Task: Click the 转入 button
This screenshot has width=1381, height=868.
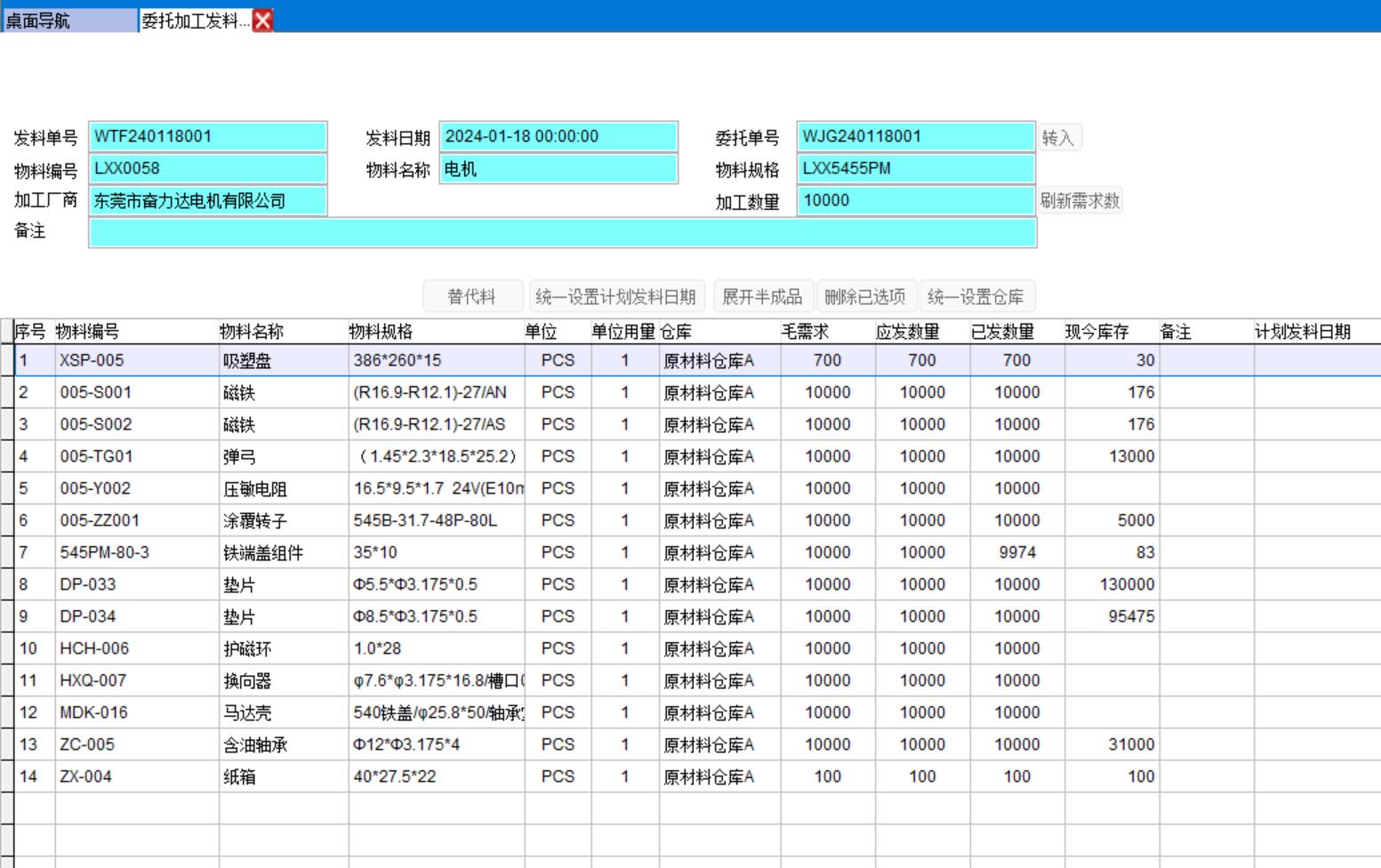Action: [x=1058, y=138]
